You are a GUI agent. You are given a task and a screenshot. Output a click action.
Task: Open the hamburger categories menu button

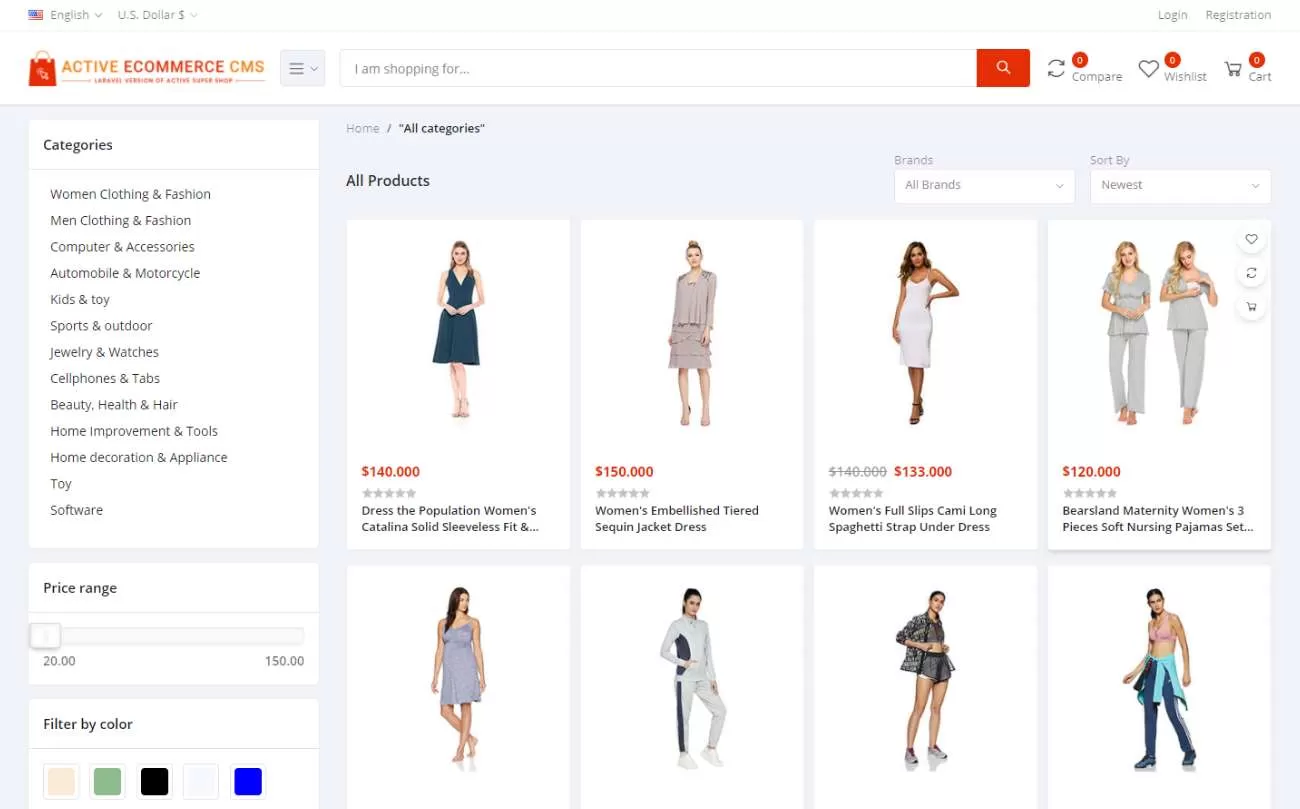pos(302,68)
